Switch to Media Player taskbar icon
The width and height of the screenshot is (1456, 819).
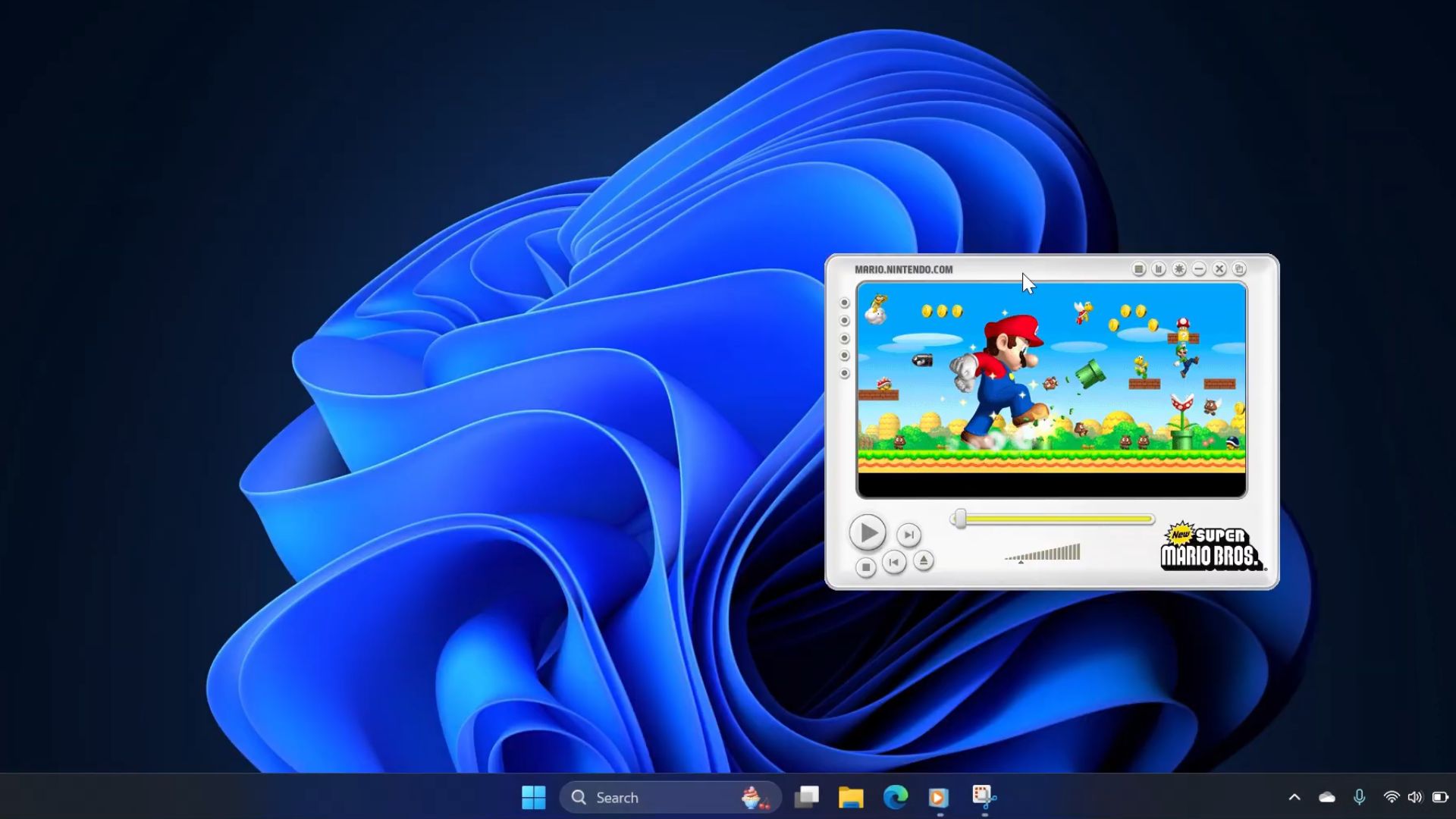tap(939, 797)
